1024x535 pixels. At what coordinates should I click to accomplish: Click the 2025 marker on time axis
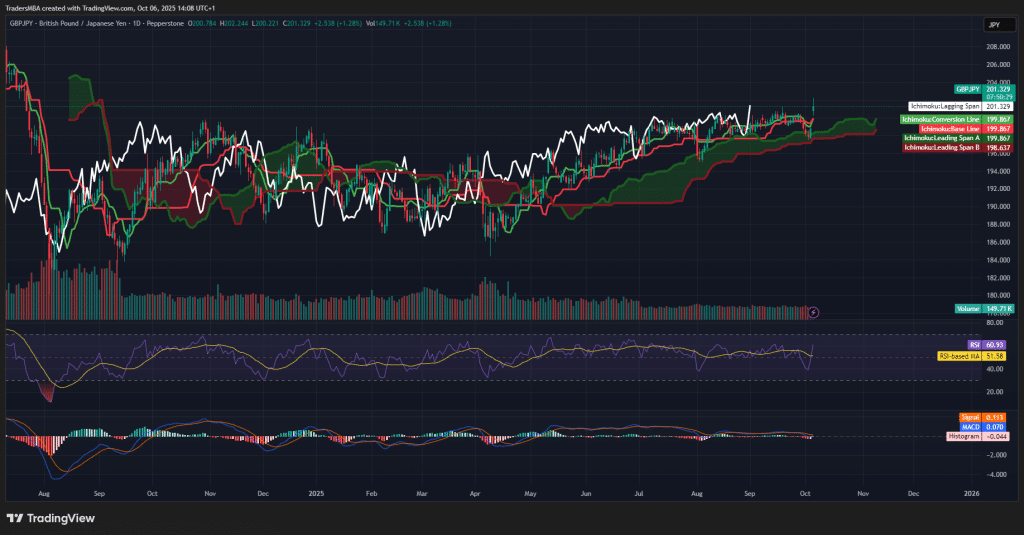tap(317, 493)
